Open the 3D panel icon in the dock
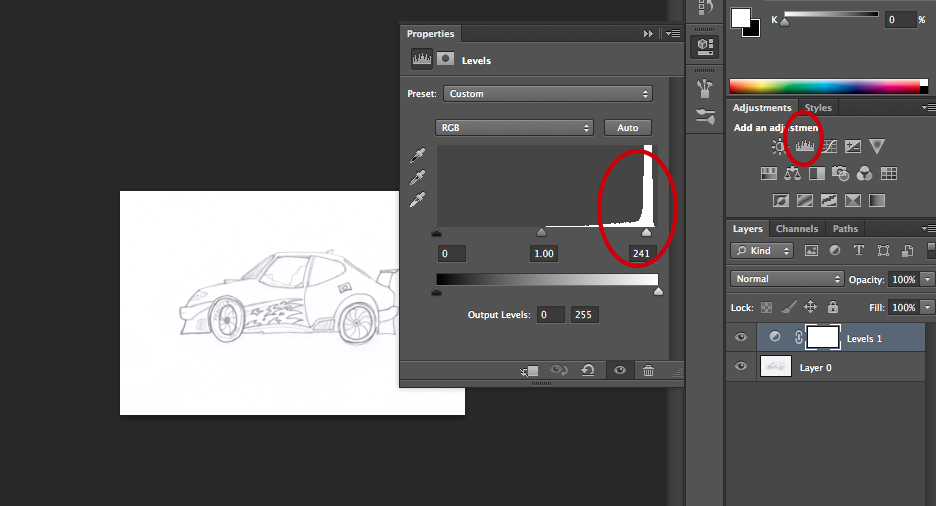 705,46
